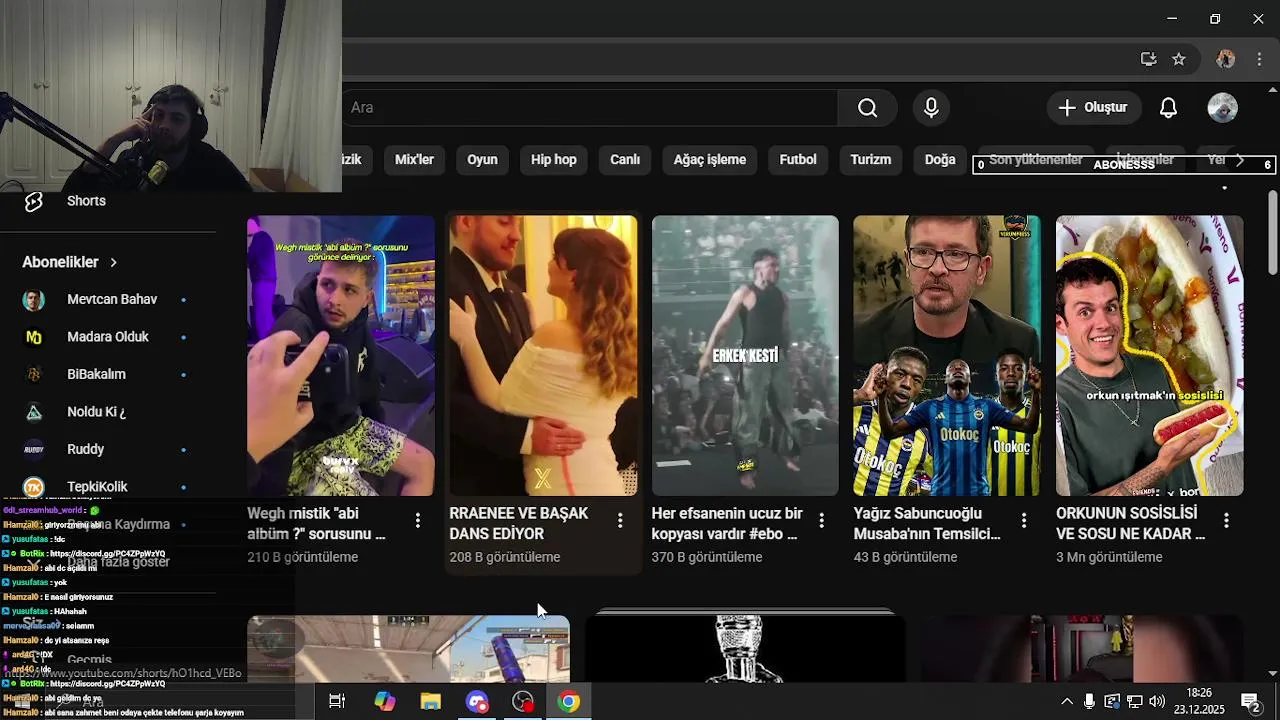Select the Oyun category chip
Viewport: 1280px width, 720px height.
[x=482, y=160]
